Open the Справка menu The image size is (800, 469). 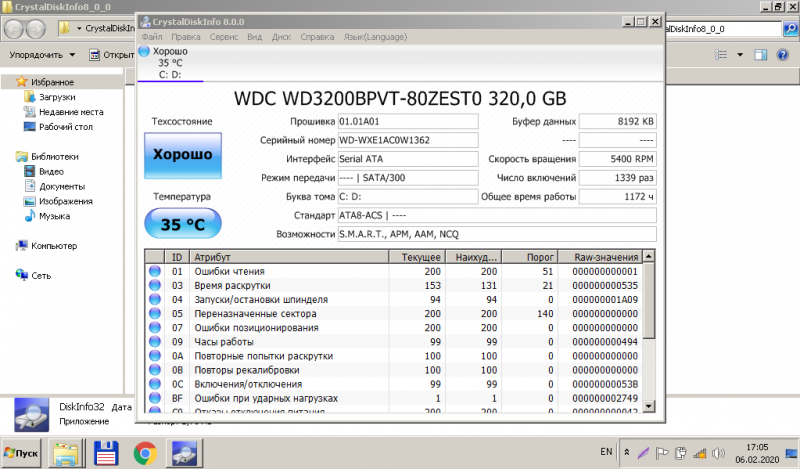tap(317, 37)
